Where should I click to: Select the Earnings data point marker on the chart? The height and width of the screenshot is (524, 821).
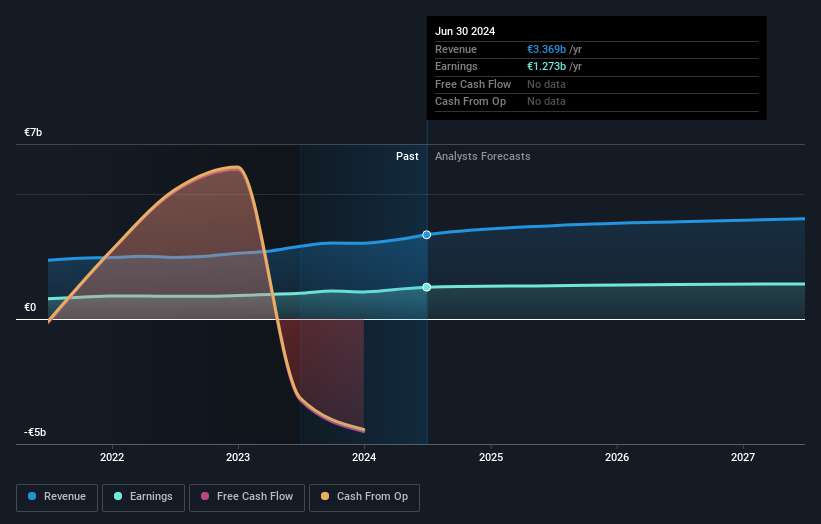427,287
